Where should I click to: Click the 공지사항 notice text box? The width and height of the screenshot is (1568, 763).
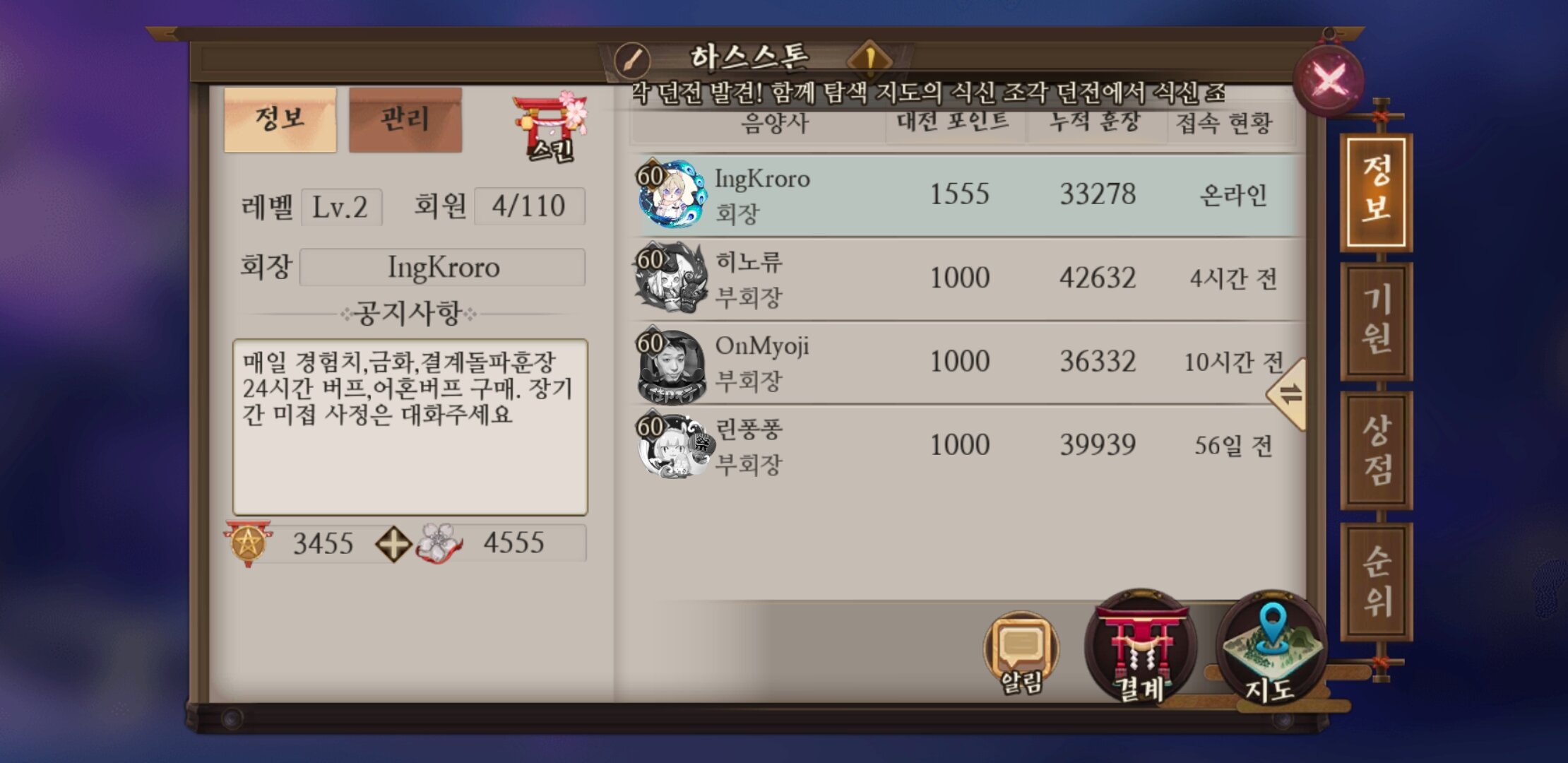(410, 427)
